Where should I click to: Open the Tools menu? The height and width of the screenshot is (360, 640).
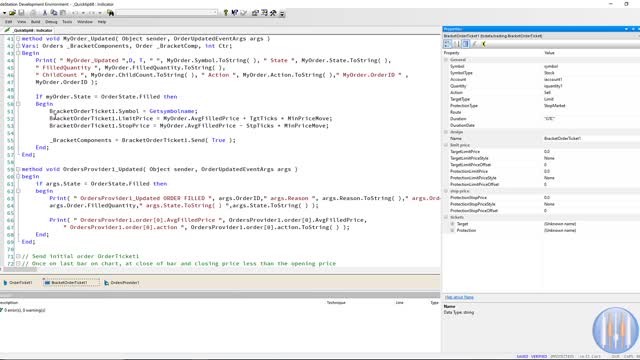click(67, 22)
